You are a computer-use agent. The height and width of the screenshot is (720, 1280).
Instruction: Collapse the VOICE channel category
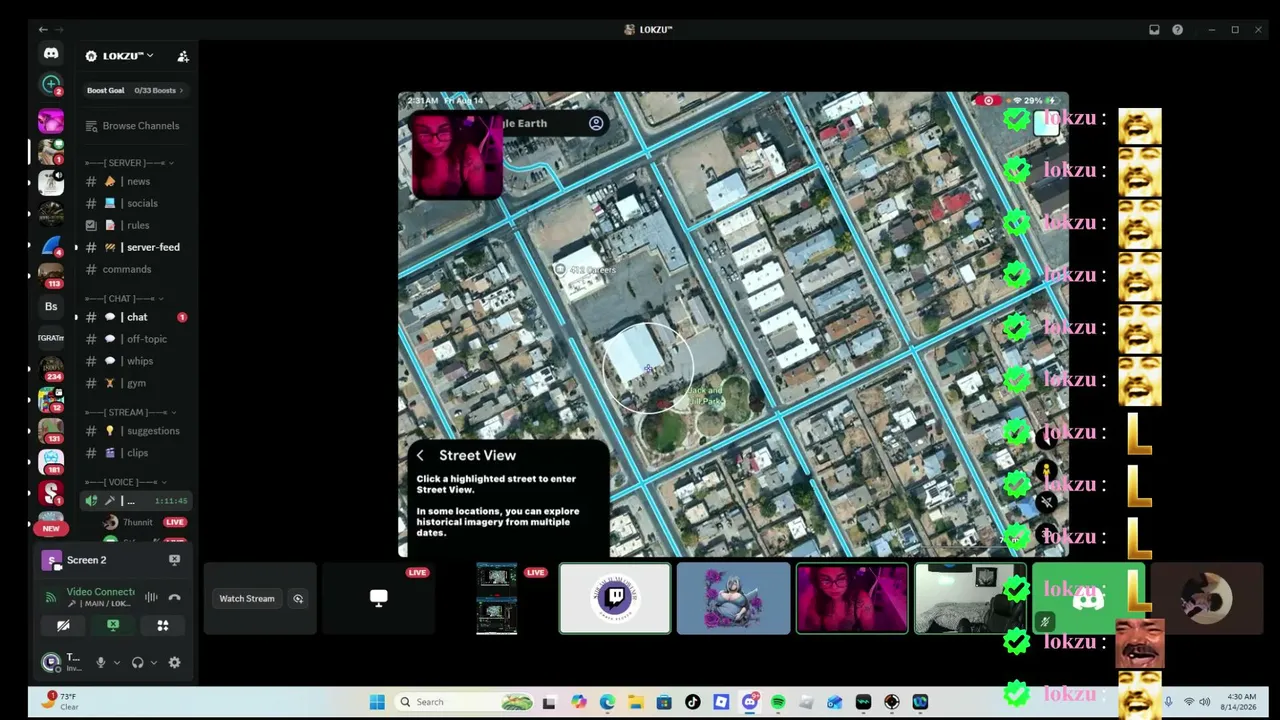coord(126,482)
